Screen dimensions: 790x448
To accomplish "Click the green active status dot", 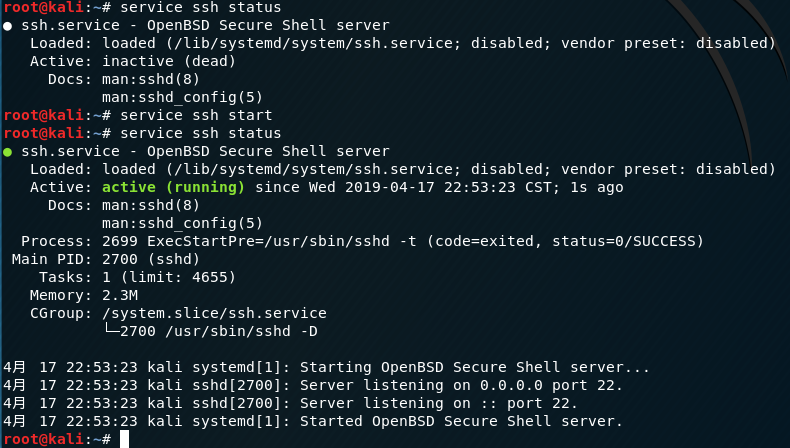I will [8, 152].
